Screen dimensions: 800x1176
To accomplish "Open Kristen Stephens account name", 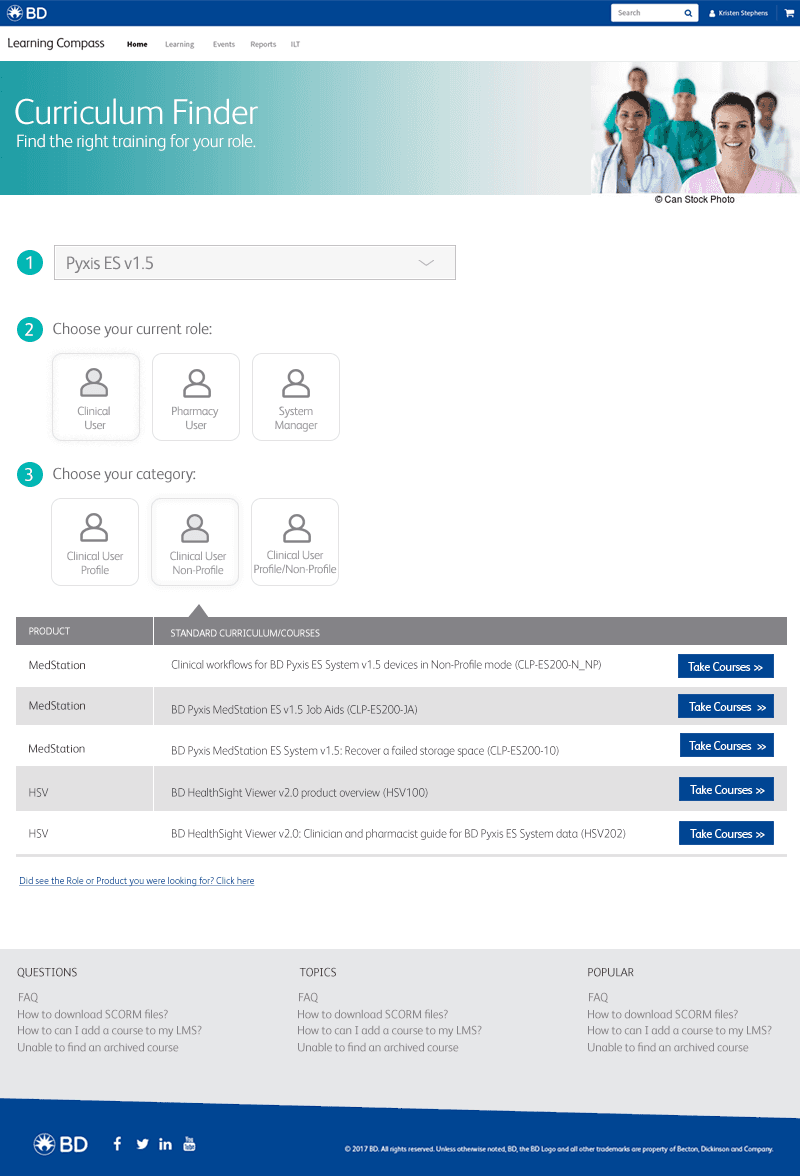I will click(x=743, y=14).
